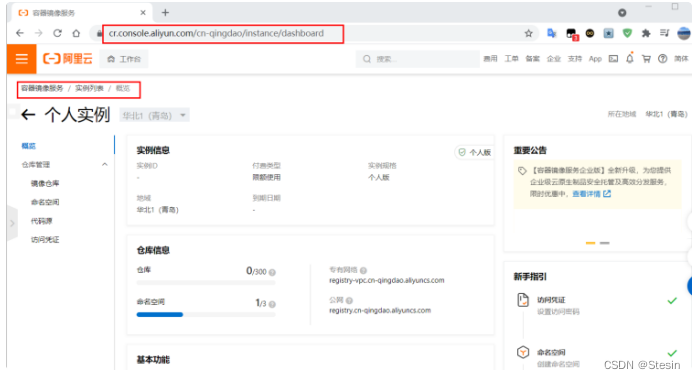Click the 仓库 usage progress bar
Screen dimensions: 695x379
(x=206, y=282)
